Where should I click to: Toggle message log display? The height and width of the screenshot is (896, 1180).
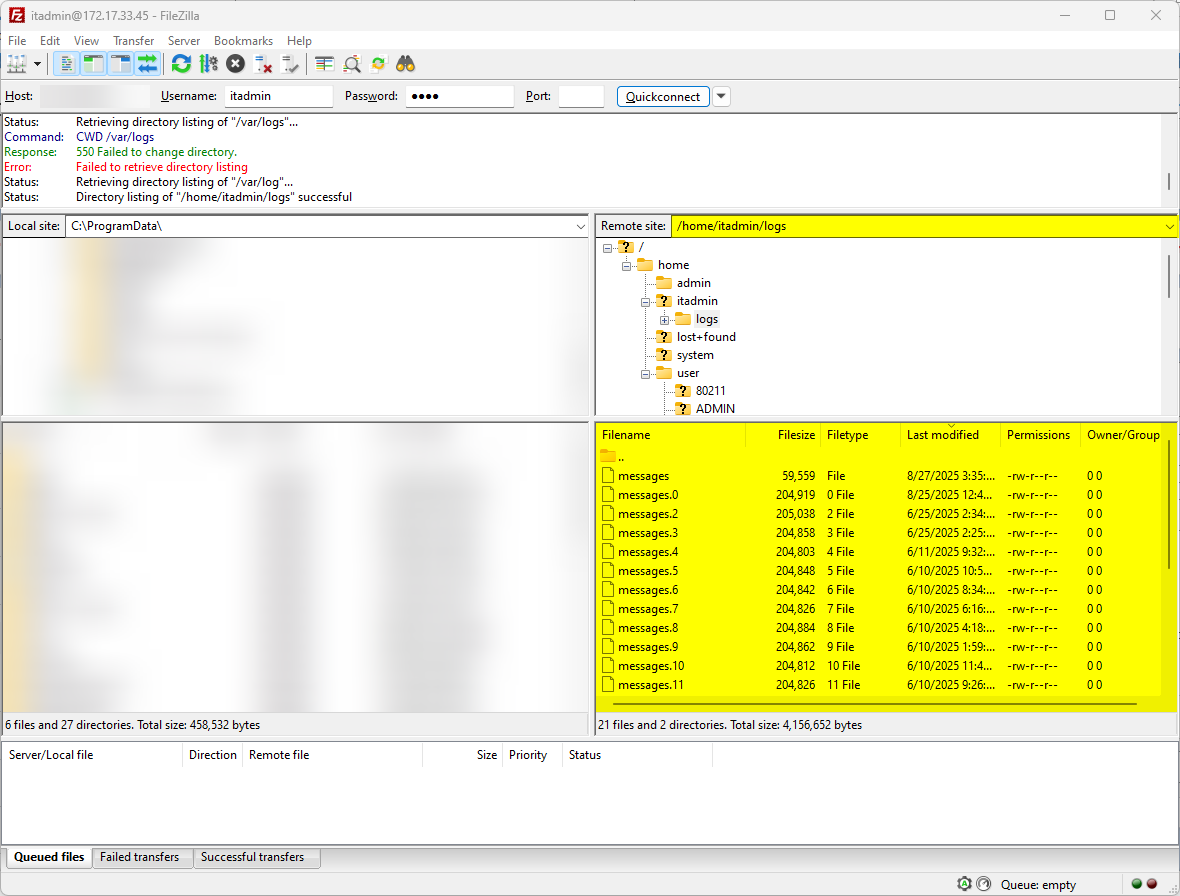pyautogui.click(x=67, y=64)
